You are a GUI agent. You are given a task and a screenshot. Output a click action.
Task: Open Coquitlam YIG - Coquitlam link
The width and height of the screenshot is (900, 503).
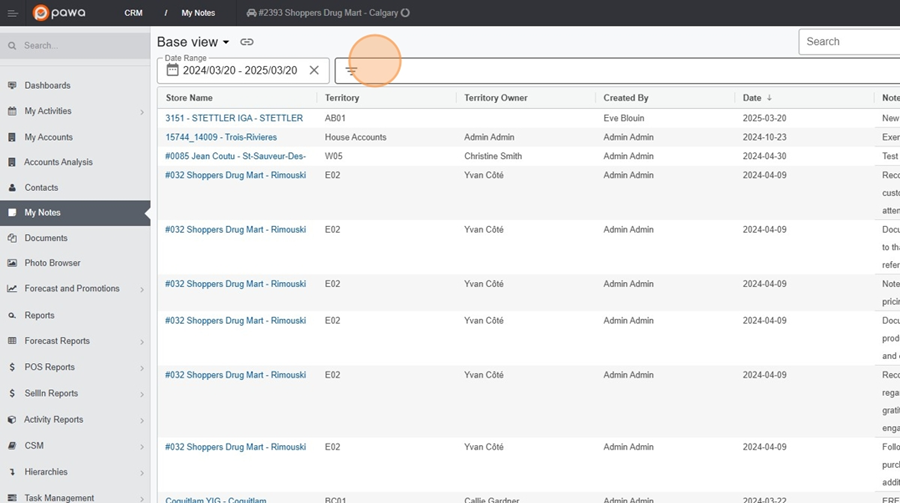216,500
